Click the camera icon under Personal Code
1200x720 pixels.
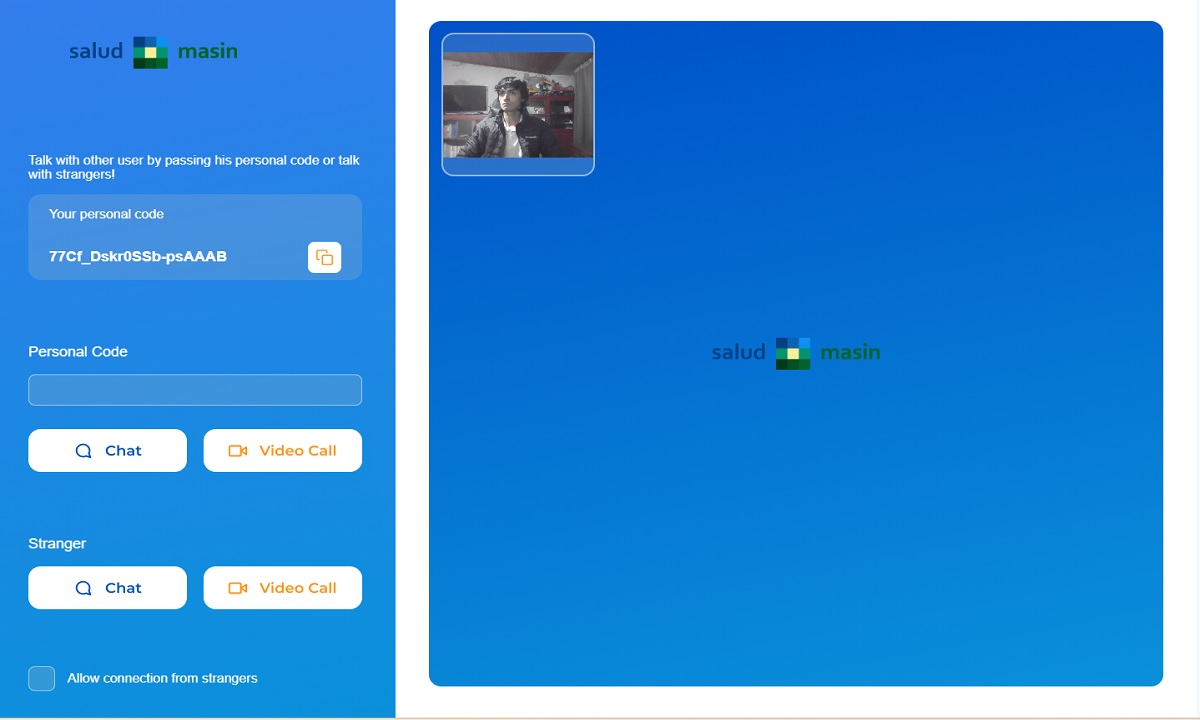click(238, 451)
